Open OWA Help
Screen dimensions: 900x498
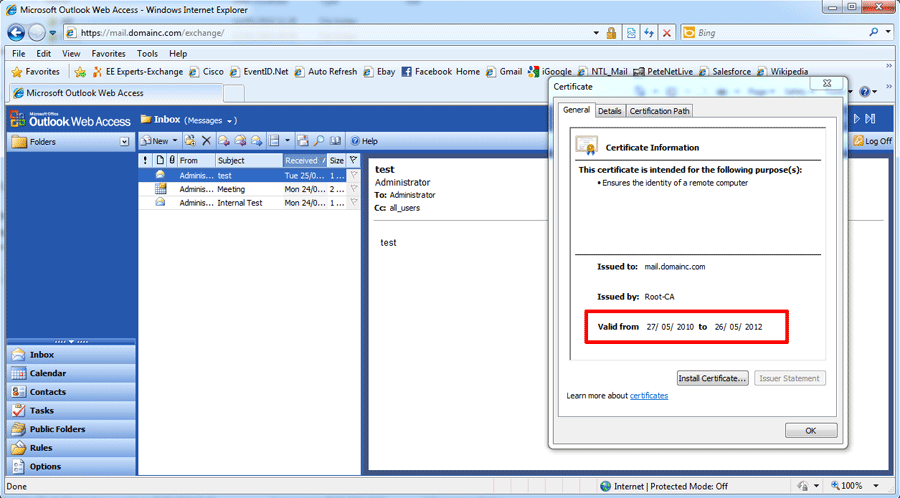click(x=364, y=141)
